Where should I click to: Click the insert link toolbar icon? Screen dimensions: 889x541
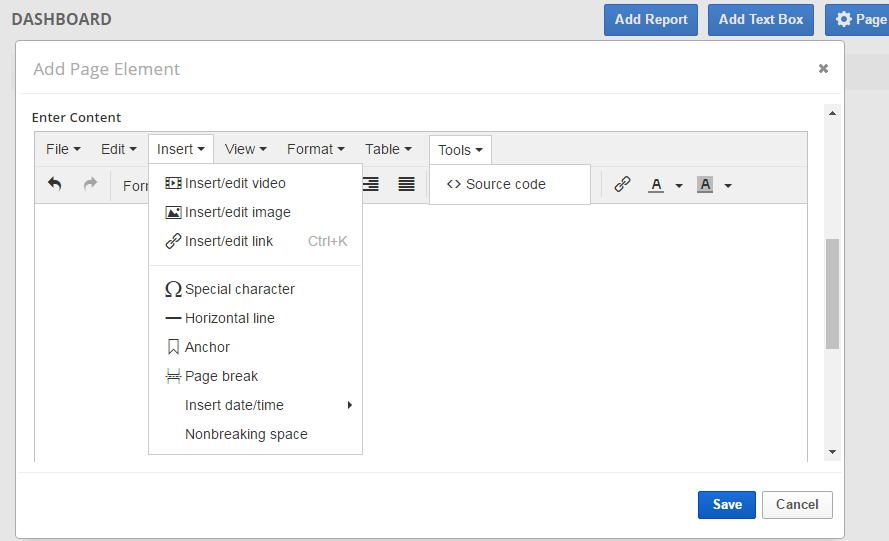[x=622, y=185]
